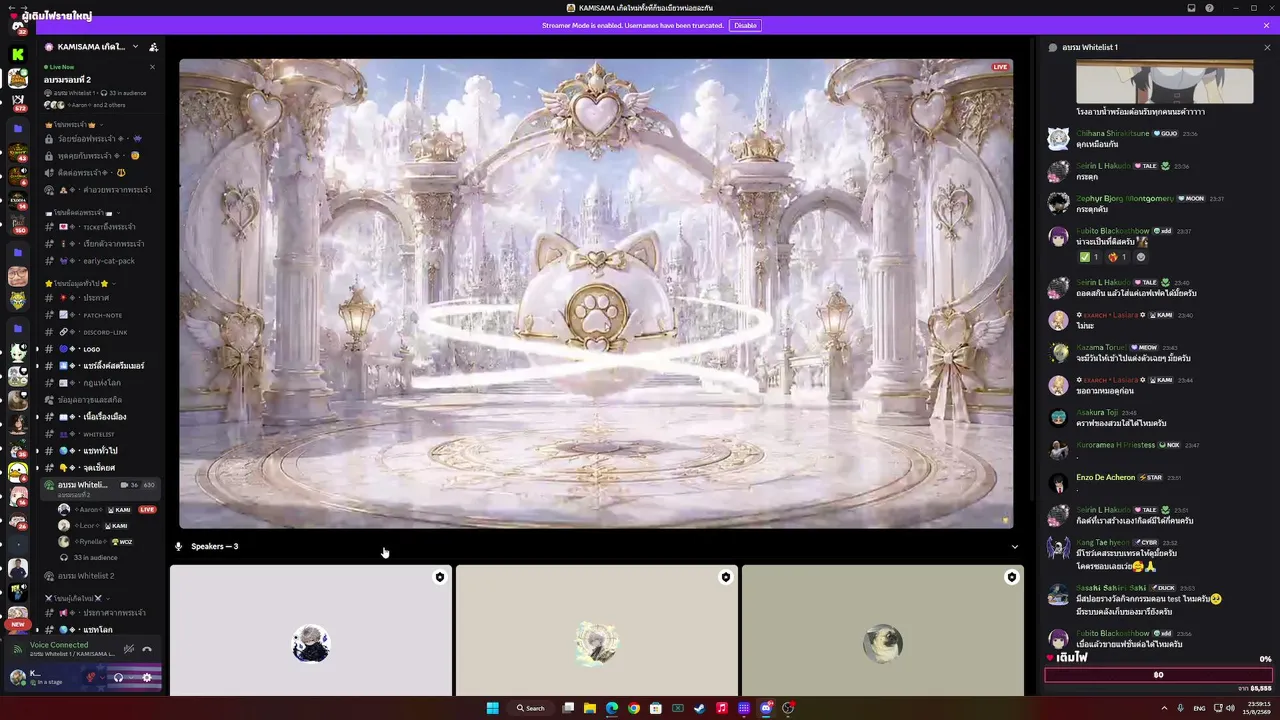Dismiss the Live Now stage banner
Image resolution: width=1280 pixels, height=720 pixels.
(x=152, y=67)
